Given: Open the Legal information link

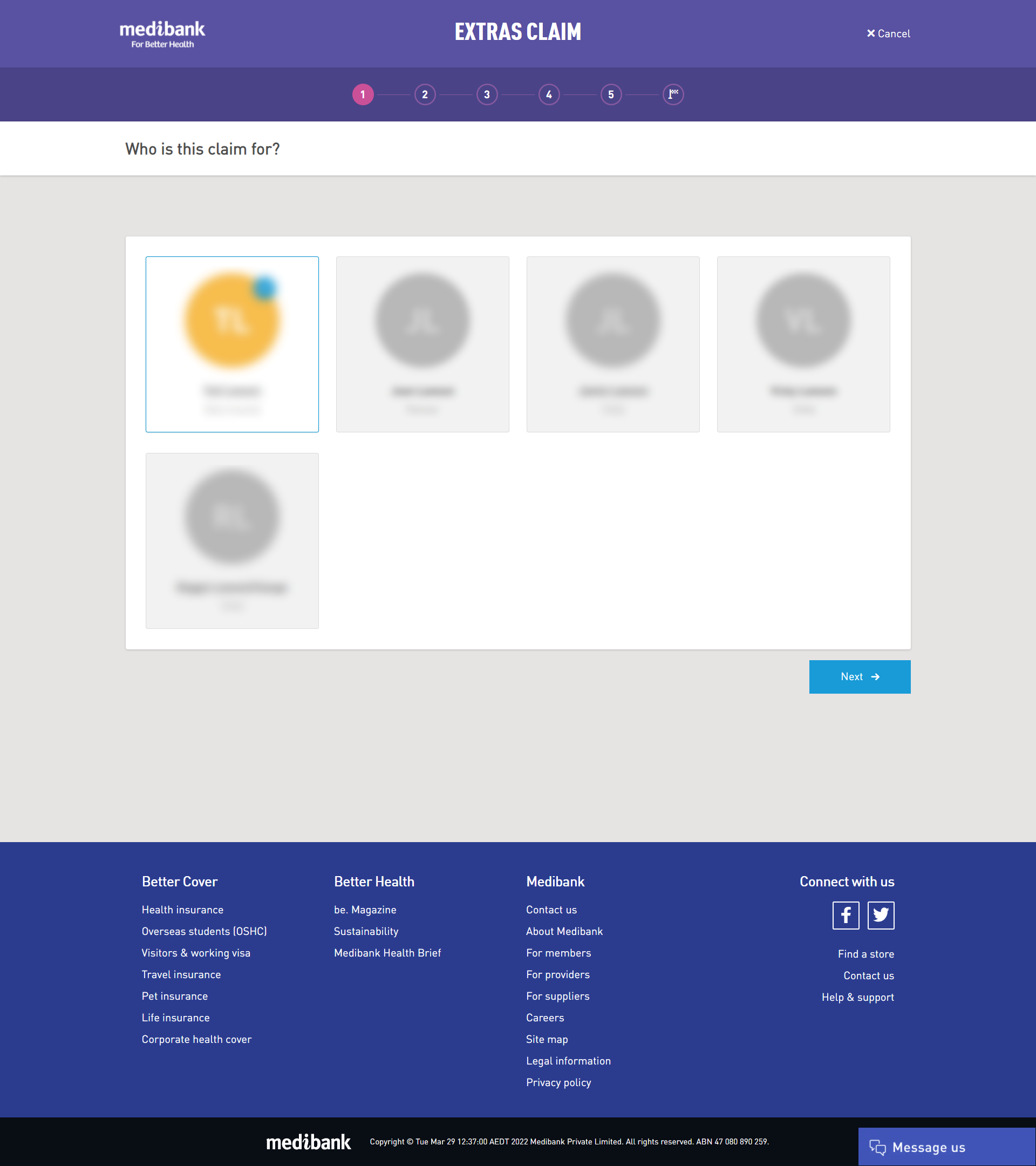Looking at the screenshot, I should tap(569, 1062).
